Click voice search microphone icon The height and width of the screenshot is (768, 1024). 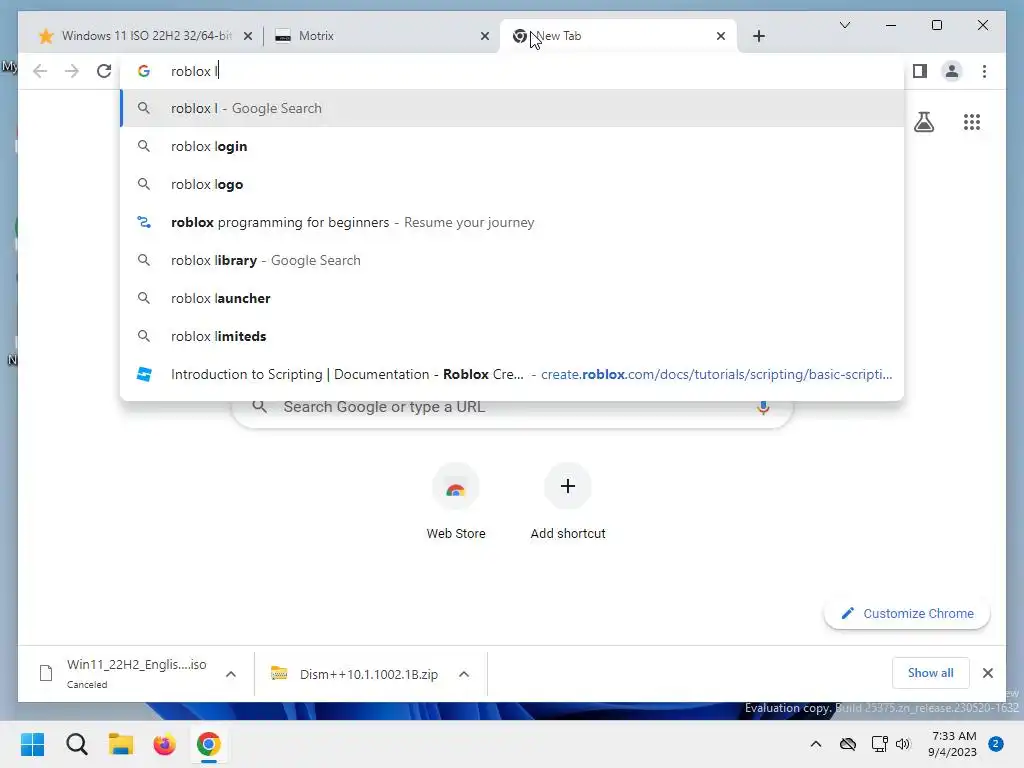pyautogui.click(x=762, y=408)
